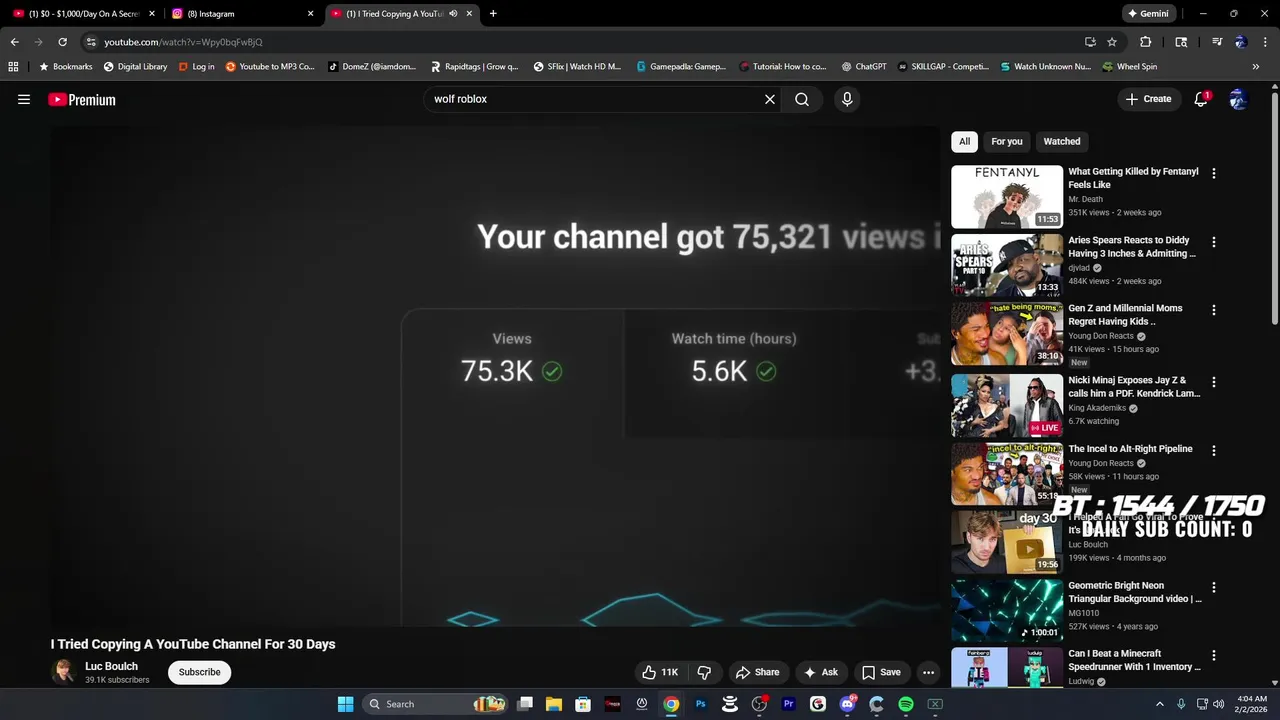Open Discord from the taskbar
Screen dimensions: 1280x720
[847, 704]
